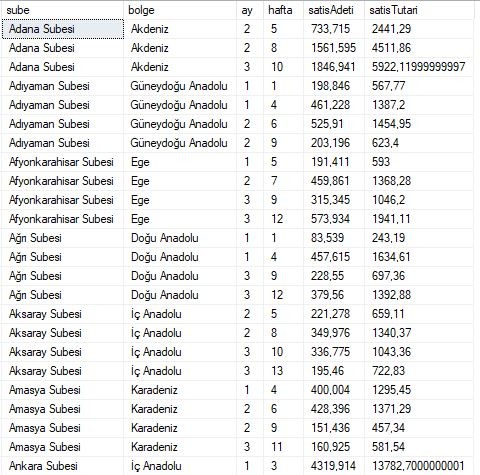Select cell with value 13782,7000000001
Screen dimensions: 480x475
(419, 466)
